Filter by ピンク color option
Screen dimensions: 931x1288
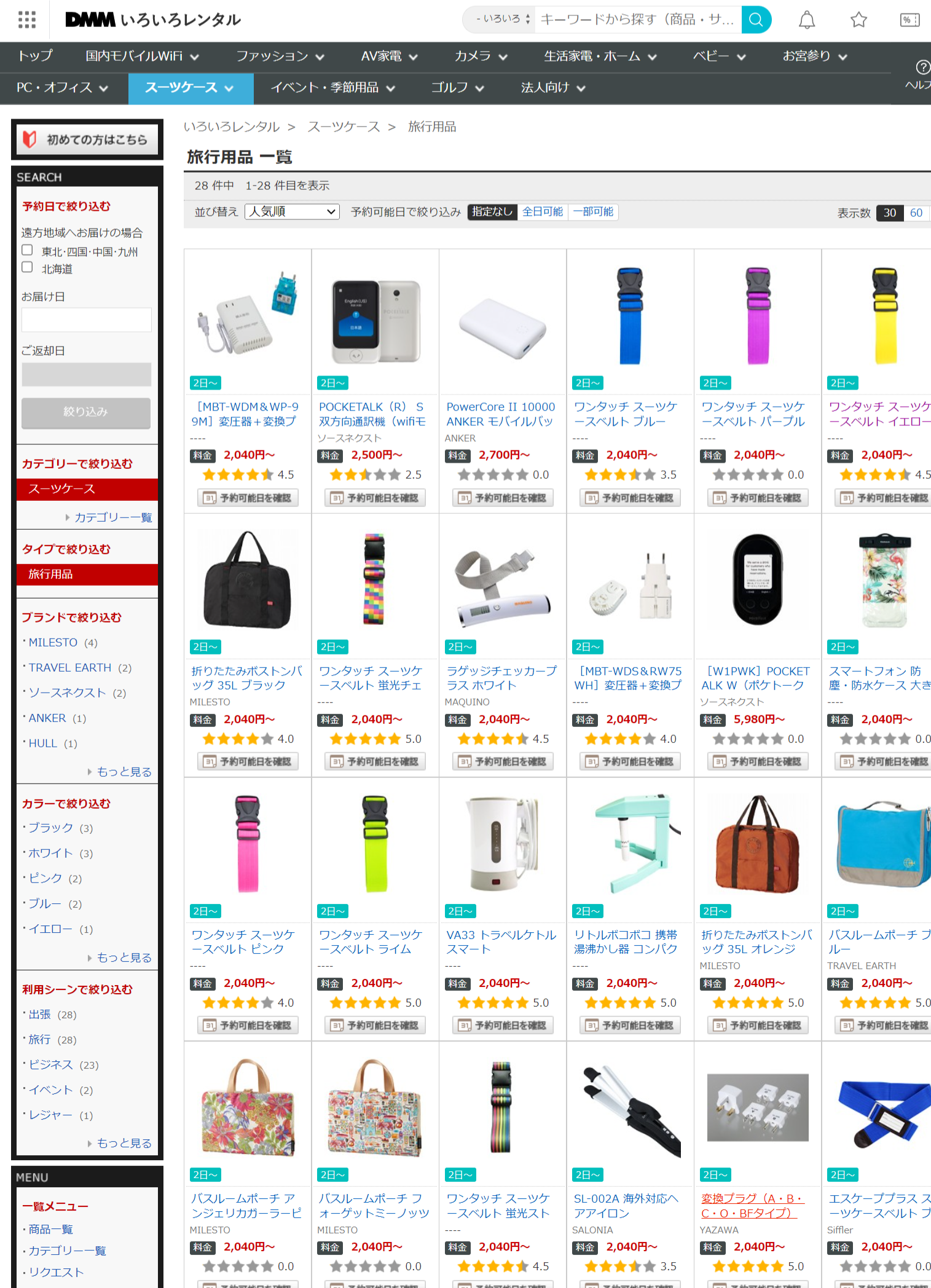pyautogui.click(x=45, y=878)
